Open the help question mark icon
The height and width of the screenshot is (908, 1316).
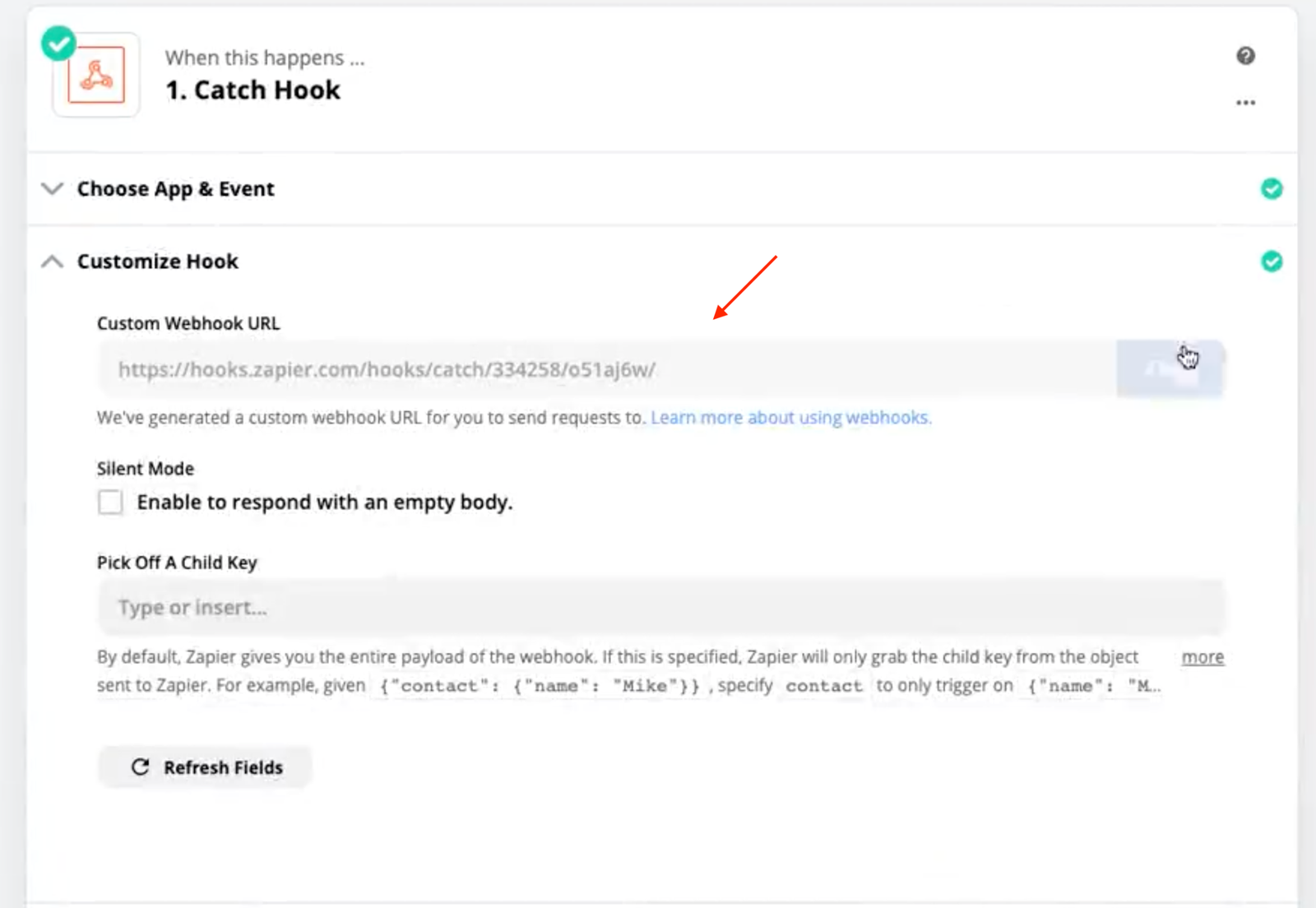(1245, 56)
